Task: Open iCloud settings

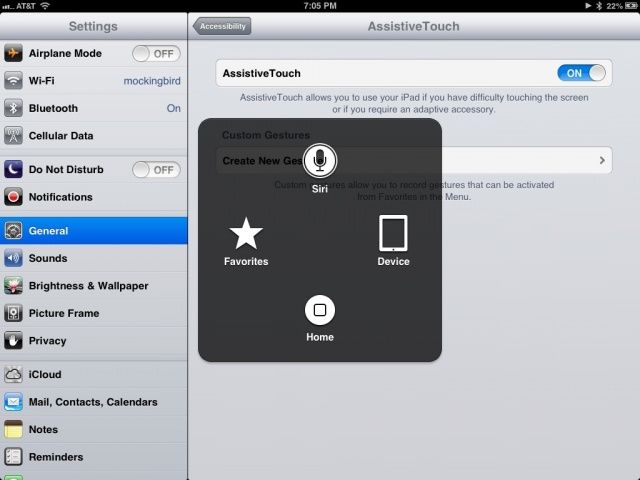Action: [x=93, y=374]
